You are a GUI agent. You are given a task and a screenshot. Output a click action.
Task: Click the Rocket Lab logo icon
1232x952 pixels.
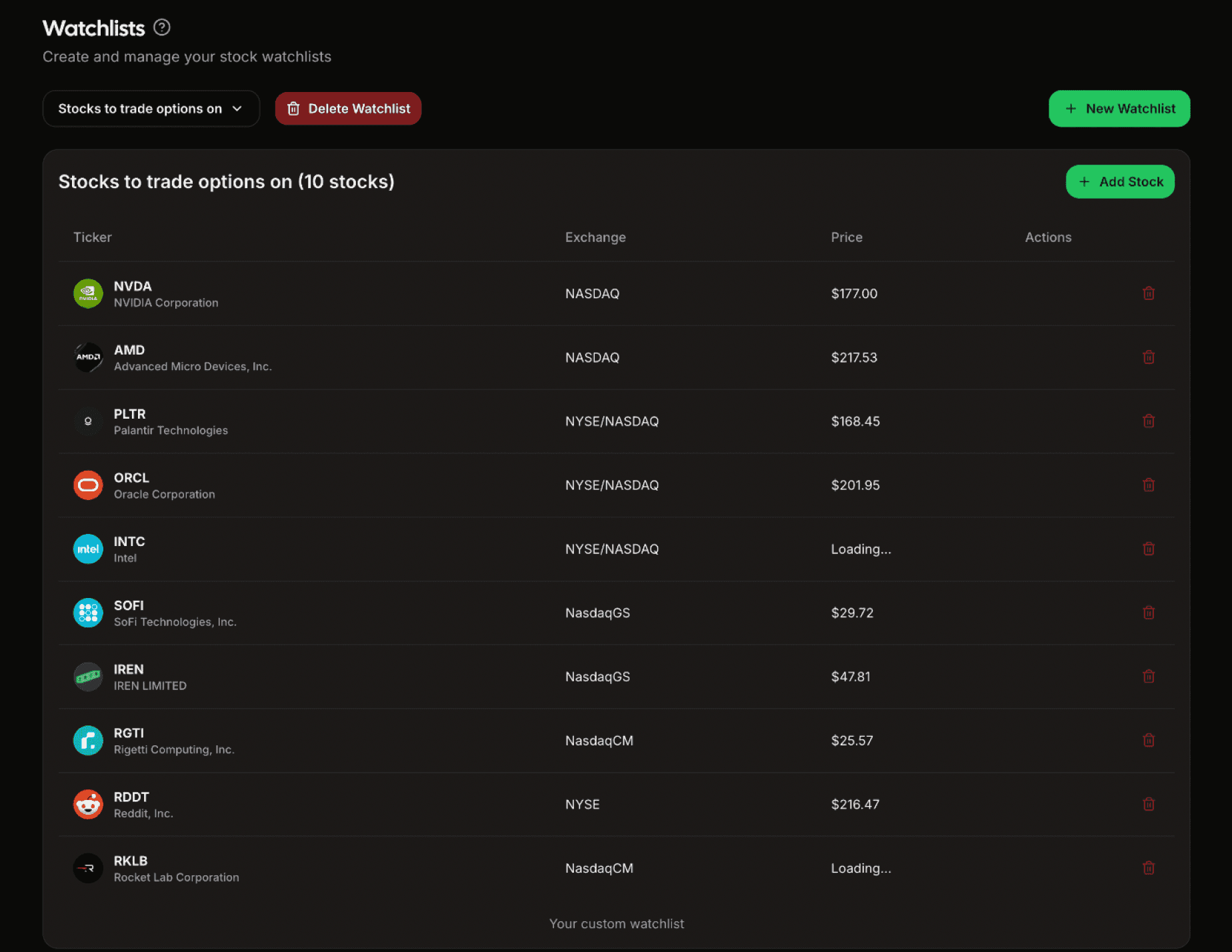[87, 868]
